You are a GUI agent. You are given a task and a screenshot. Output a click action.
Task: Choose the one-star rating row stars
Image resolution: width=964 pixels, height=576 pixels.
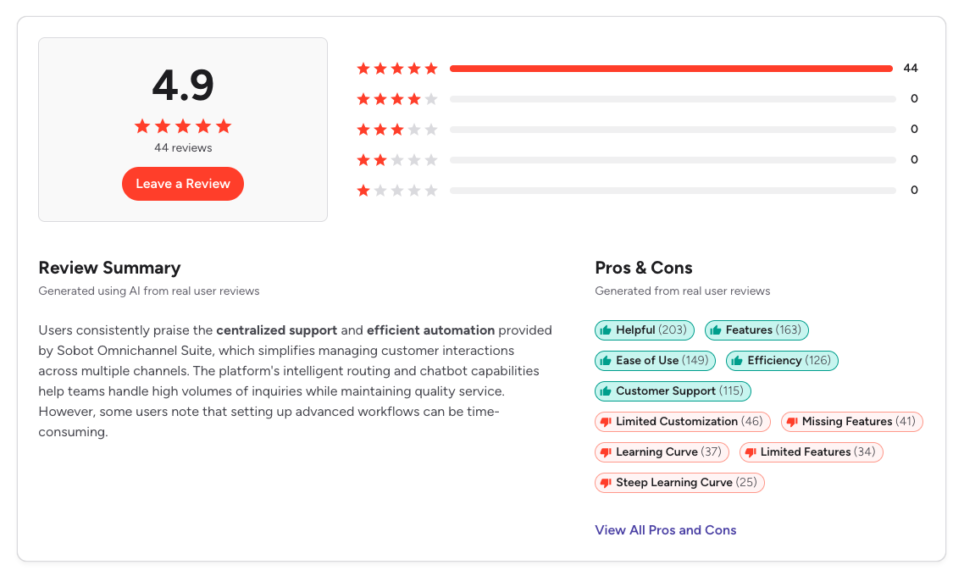[397, 191]
